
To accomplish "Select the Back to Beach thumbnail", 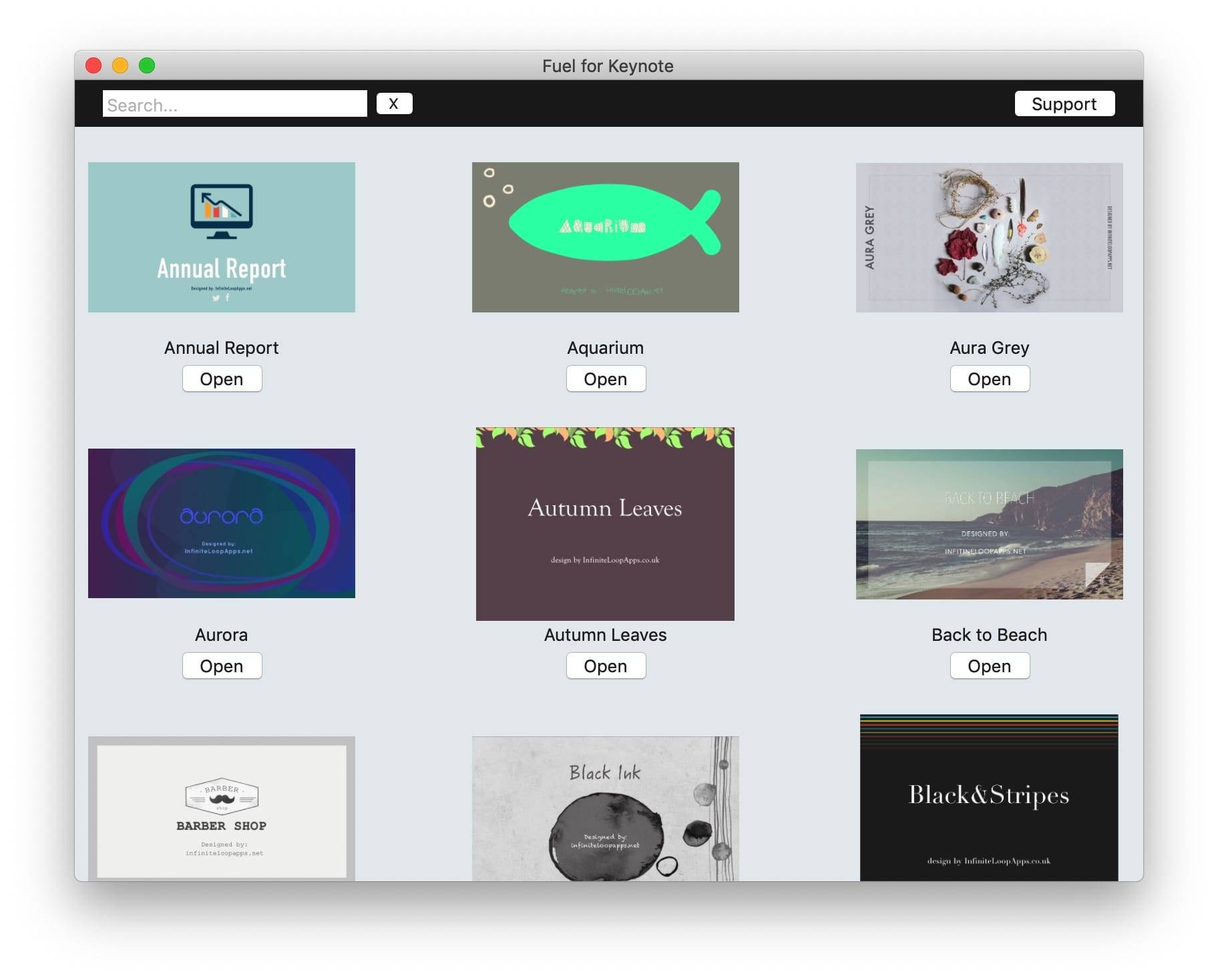I will coord(989,524).
